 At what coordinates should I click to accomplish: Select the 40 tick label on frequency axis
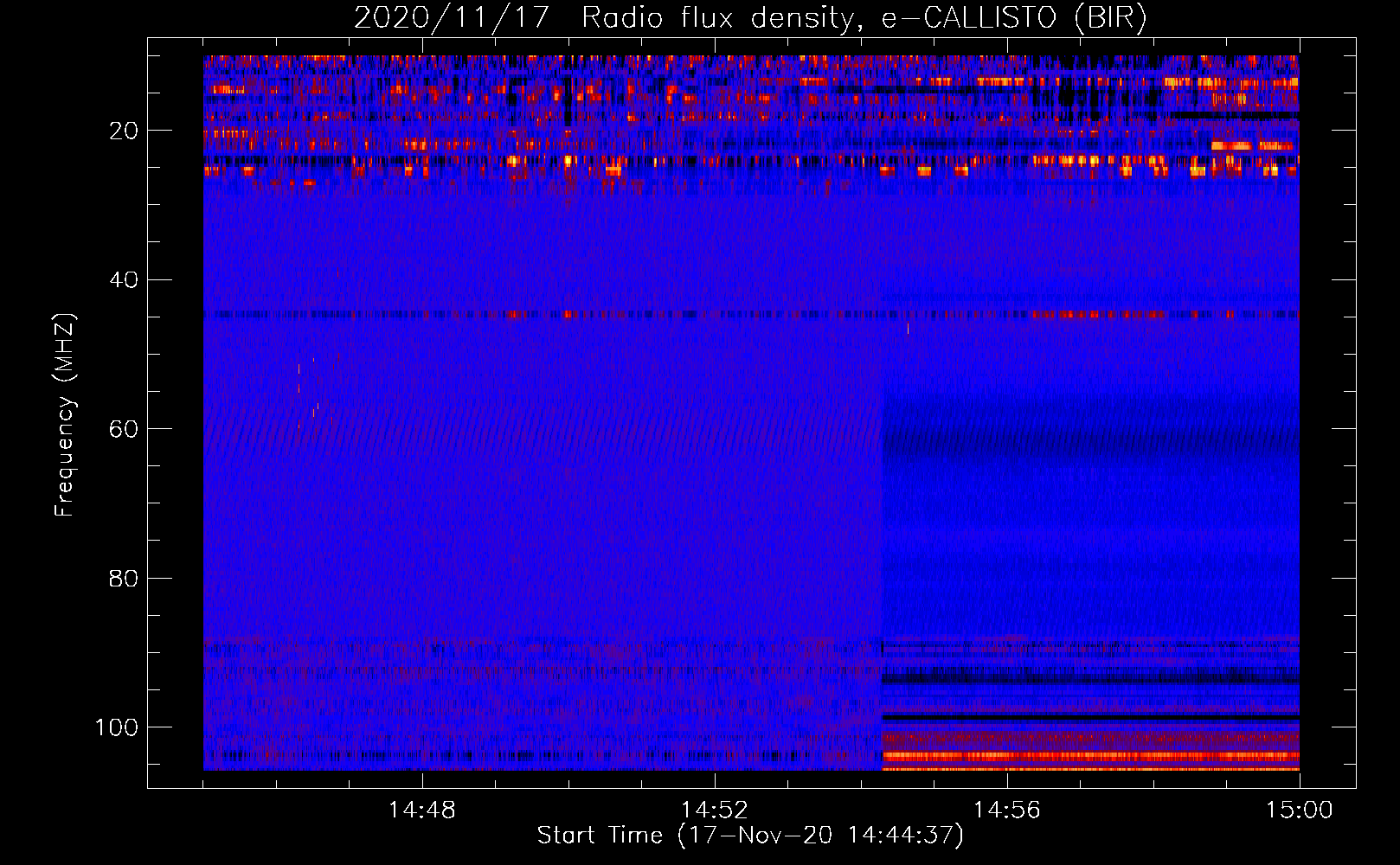point(124,280)
